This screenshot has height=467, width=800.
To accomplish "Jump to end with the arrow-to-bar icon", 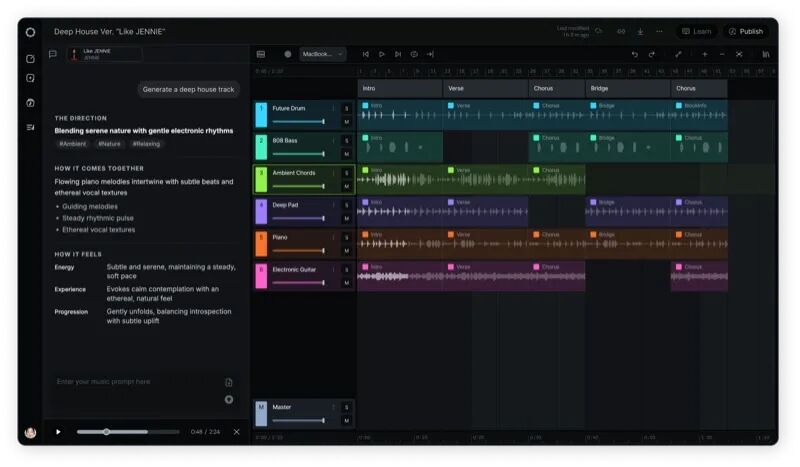I will point(430,54).
